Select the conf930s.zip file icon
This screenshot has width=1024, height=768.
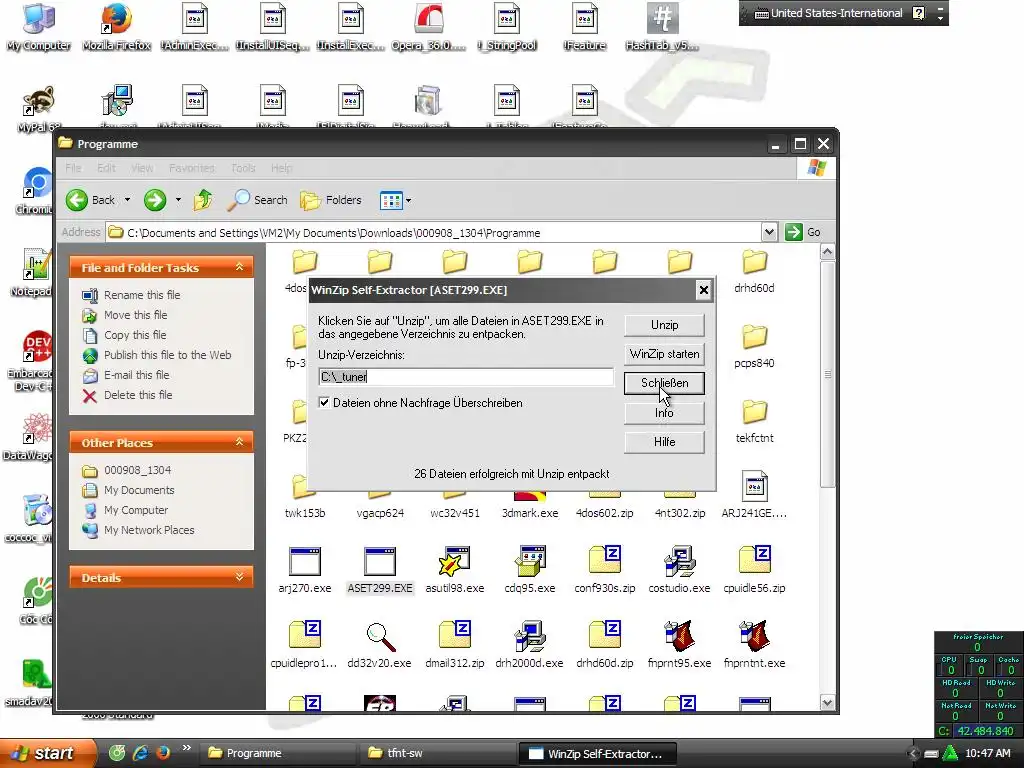tap(605, 562)
